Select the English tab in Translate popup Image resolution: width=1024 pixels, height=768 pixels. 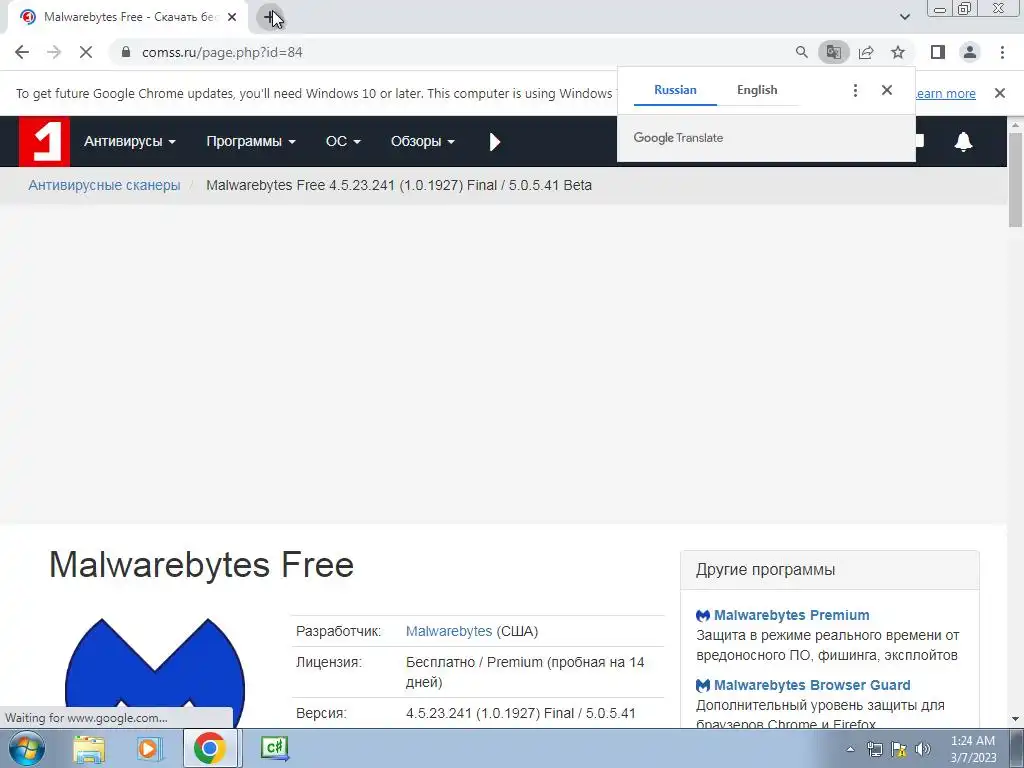click(757, 90)
